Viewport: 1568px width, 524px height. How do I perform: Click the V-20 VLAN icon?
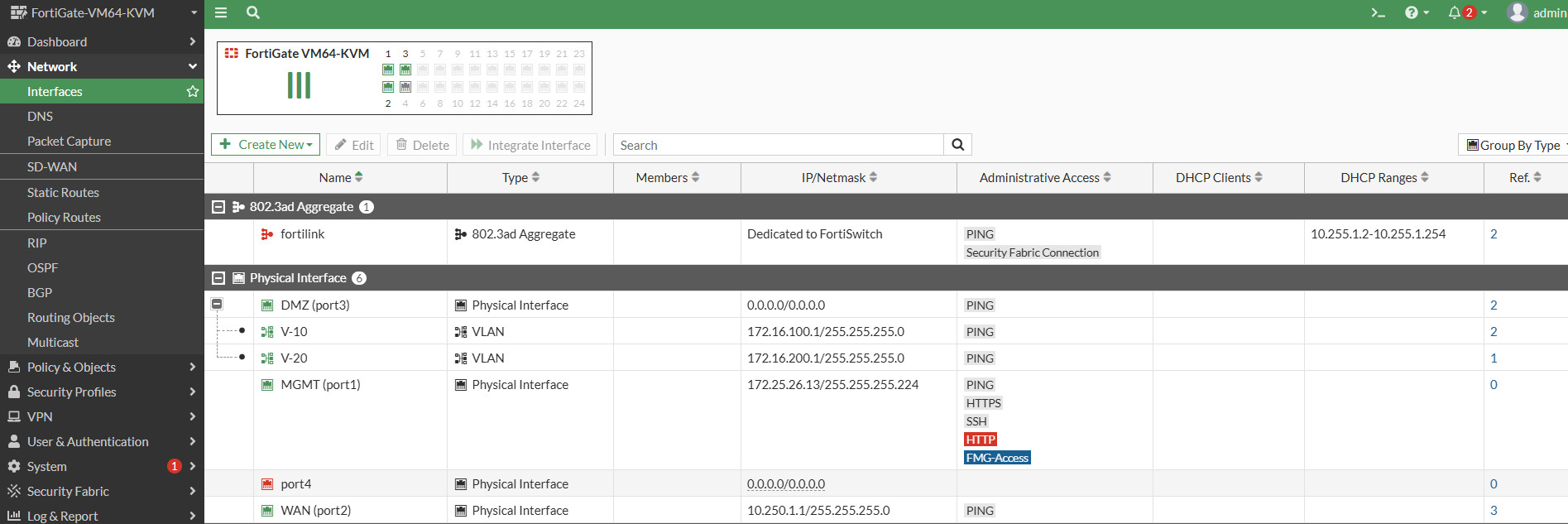(x=267, y=358)
